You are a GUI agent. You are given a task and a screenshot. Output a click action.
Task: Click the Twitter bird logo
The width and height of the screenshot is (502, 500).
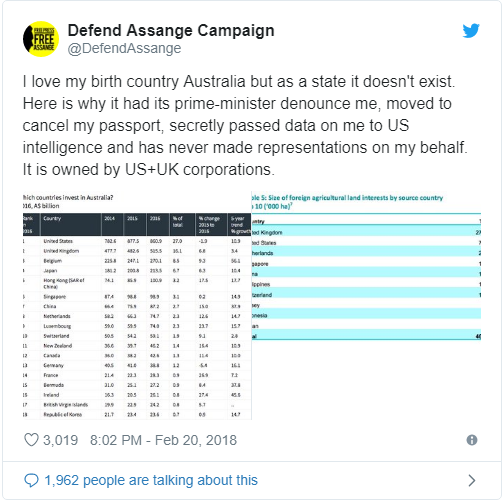click(471, 31)
